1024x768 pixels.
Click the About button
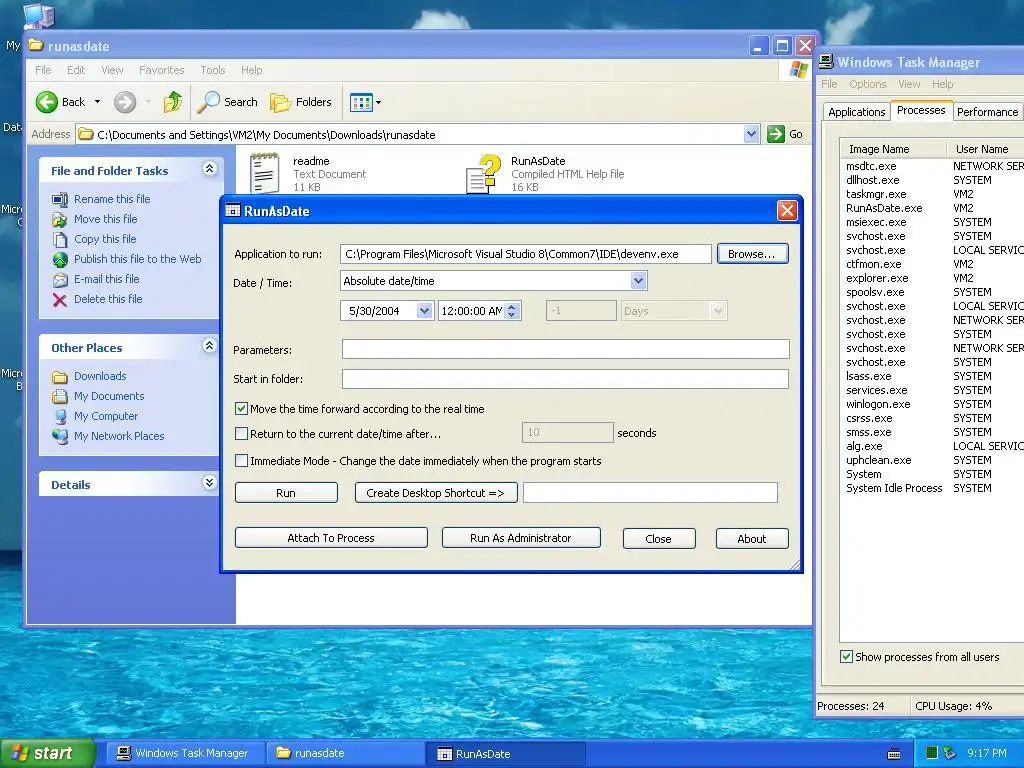click(752, 539)
